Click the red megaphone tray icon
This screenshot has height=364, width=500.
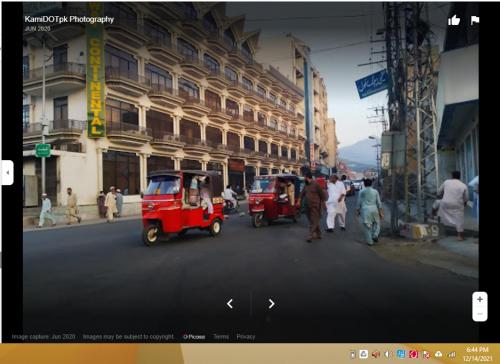tap(376, 354)
